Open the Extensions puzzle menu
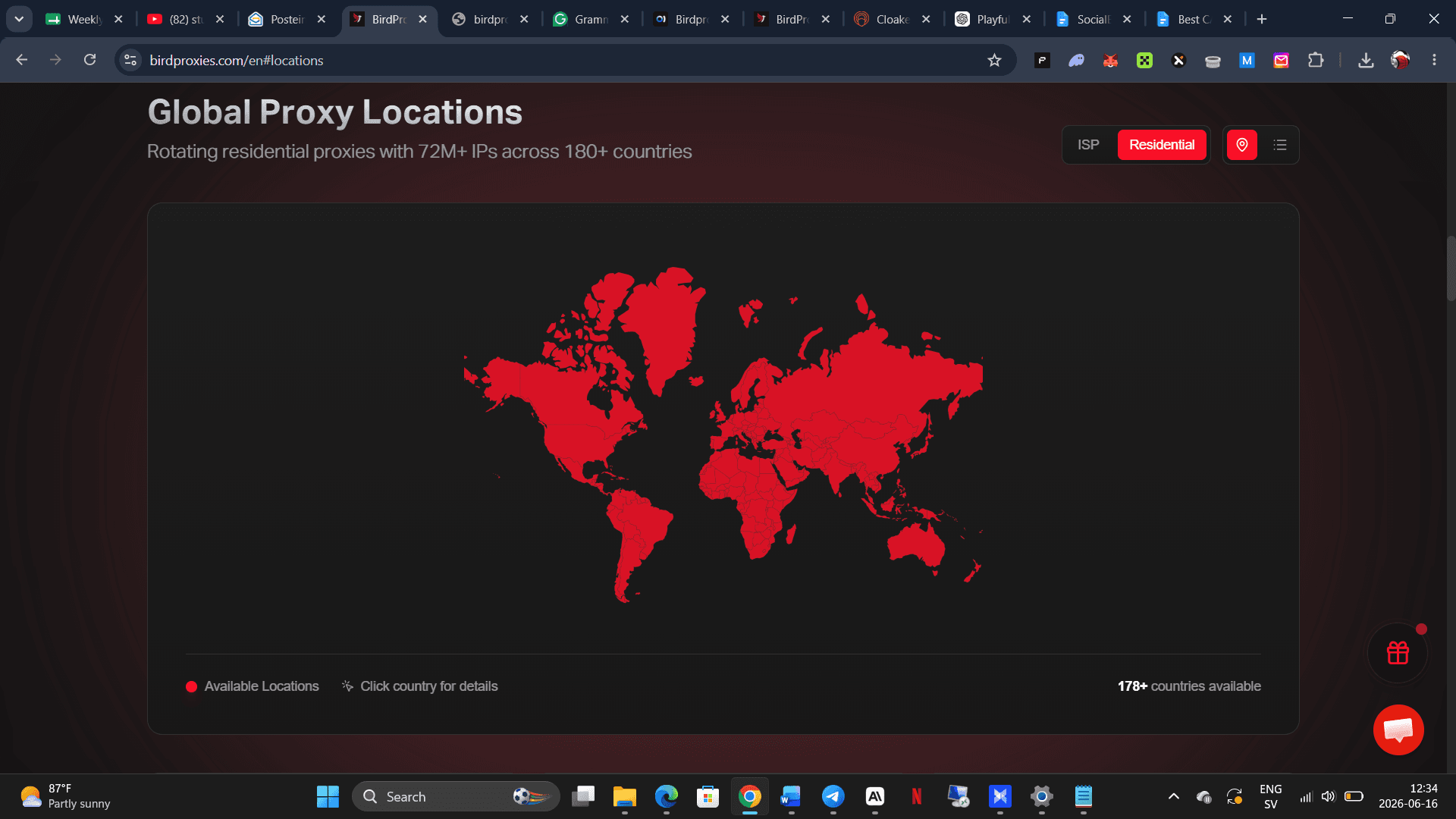The image size is (1456, 819). pyautogui.click(x=1316, y=60)
